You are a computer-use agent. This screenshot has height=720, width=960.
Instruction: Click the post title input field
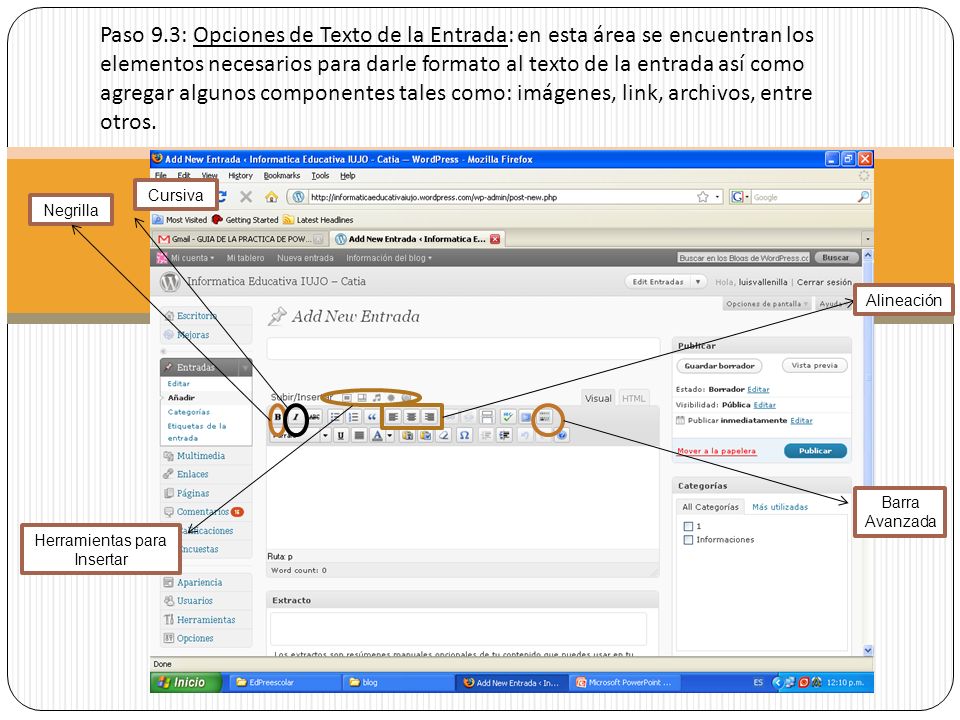(x=463, y=348)
